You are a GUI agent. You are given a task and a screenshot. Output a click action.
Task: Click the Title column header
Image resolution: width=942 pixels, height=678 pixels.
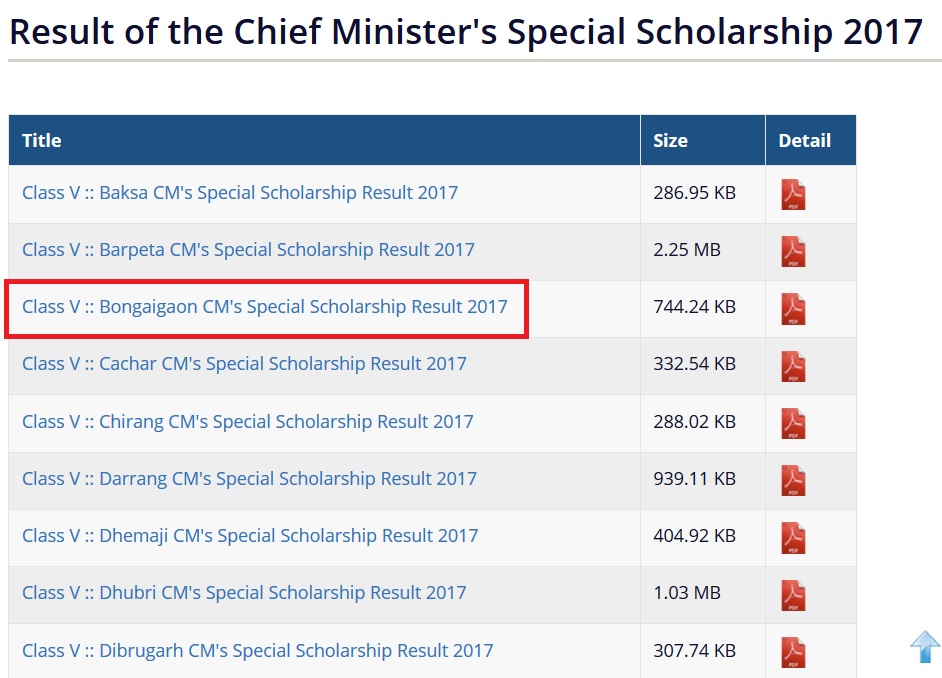(x=42, y=141)
